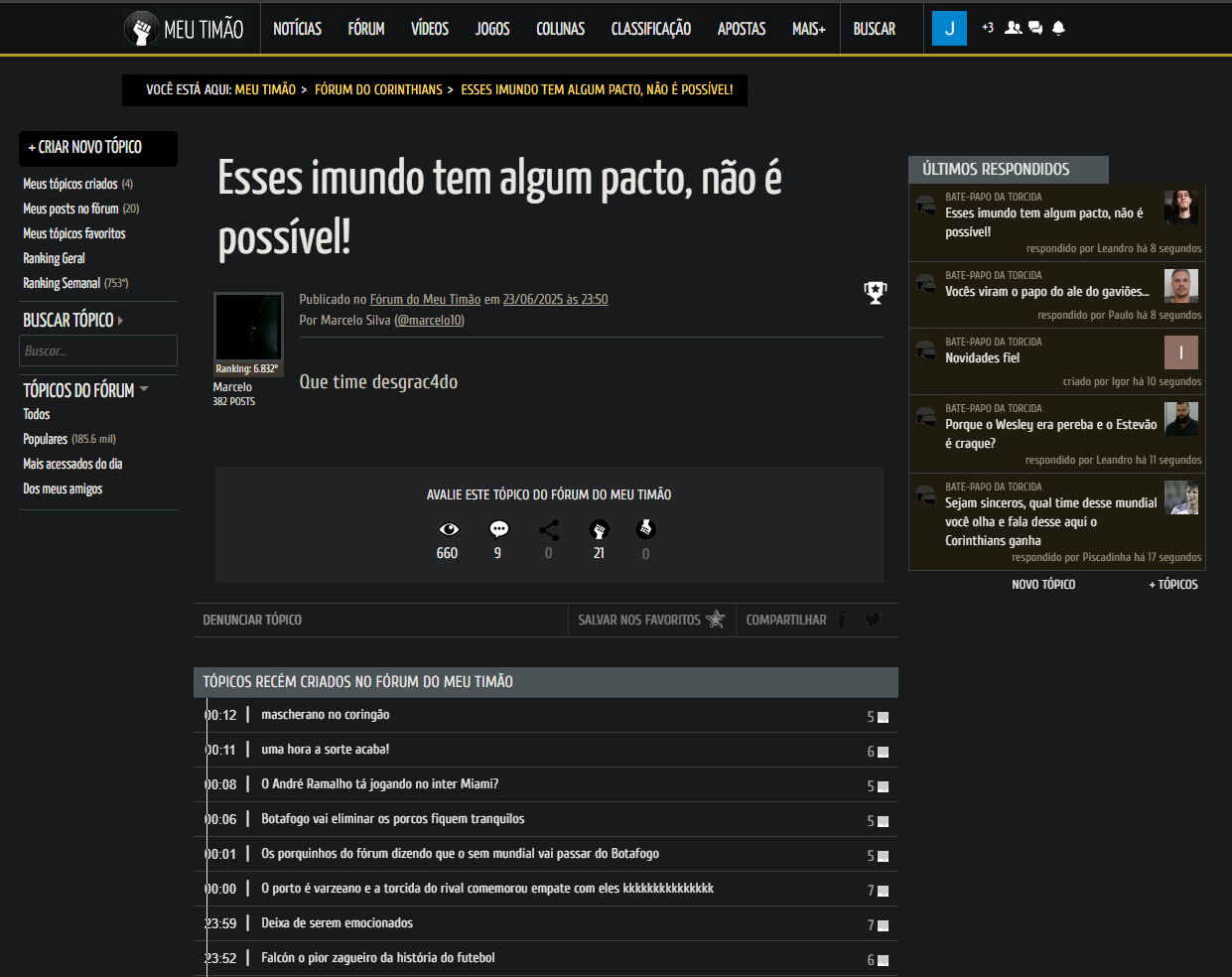Click the comments bubble icon showing 9
Image resolution: width=1232 pixels, height=977 pixels.
coord(498,529)
